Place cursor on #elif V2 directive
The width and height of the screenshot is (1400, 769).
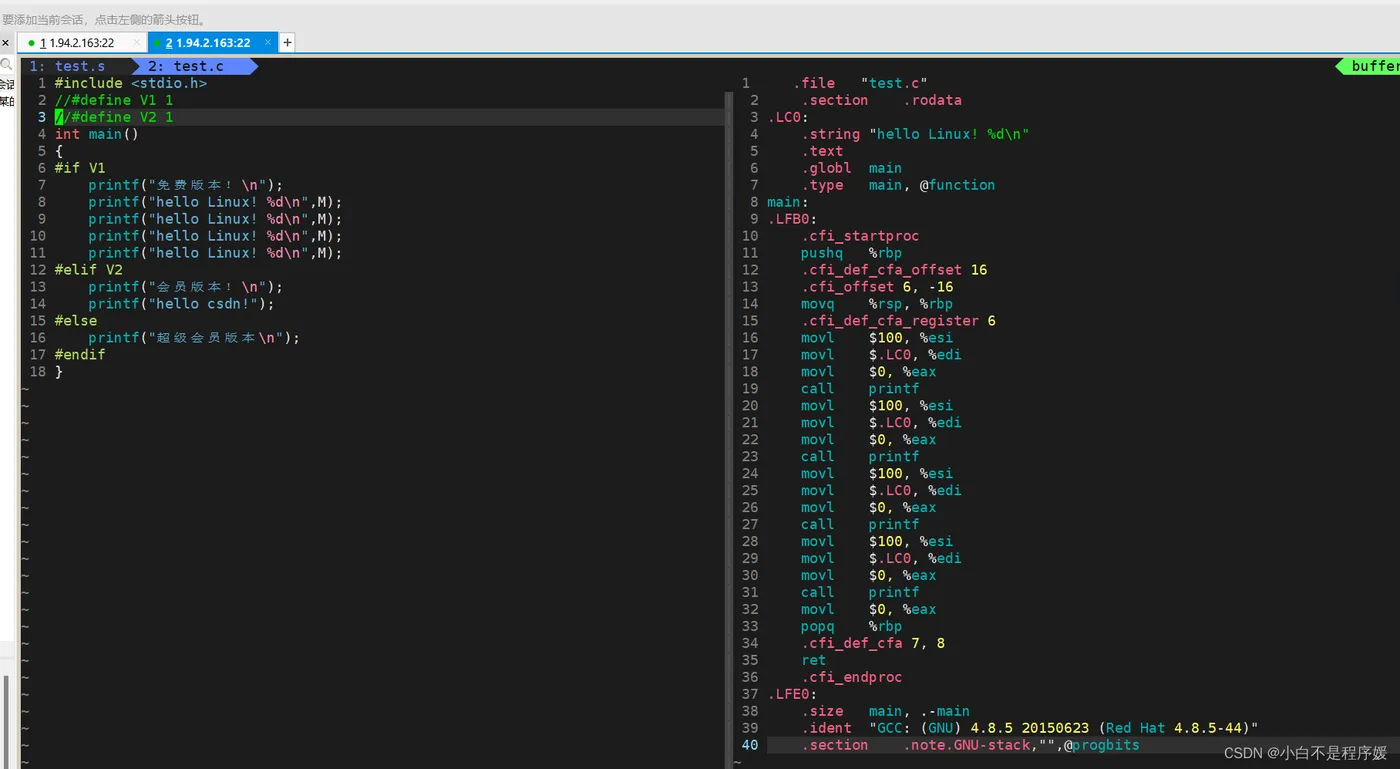[x=89, y=270]
